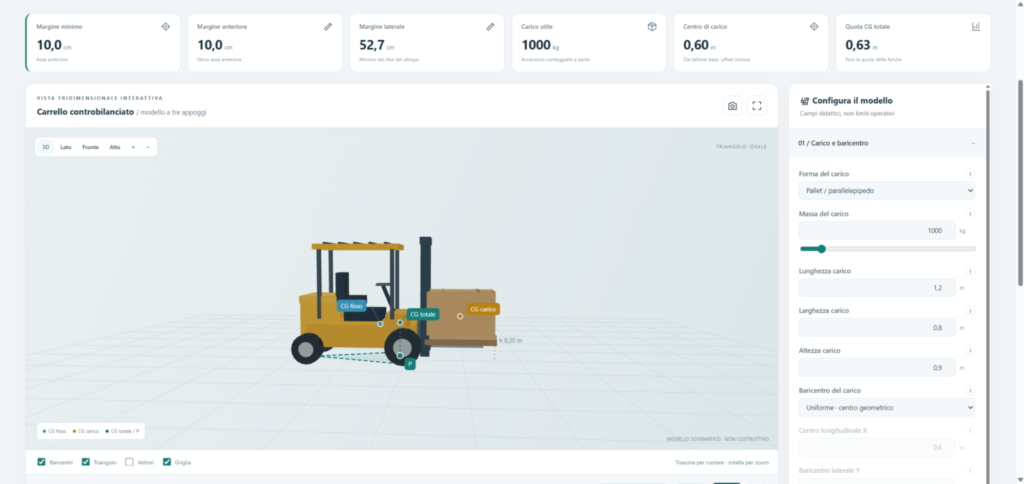The height and width of the screenshot is (484, 1024).
Task: Open info for Baricentro laterale Y
Action: coord(970,470)
